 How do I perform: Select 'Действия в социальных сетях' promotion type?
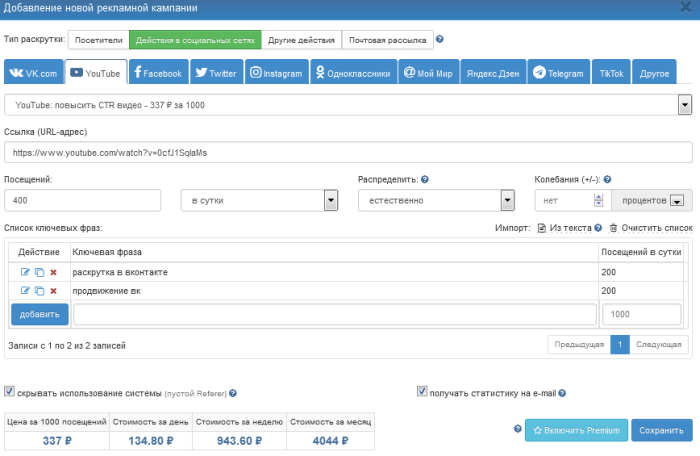click(x=194, y=41)
